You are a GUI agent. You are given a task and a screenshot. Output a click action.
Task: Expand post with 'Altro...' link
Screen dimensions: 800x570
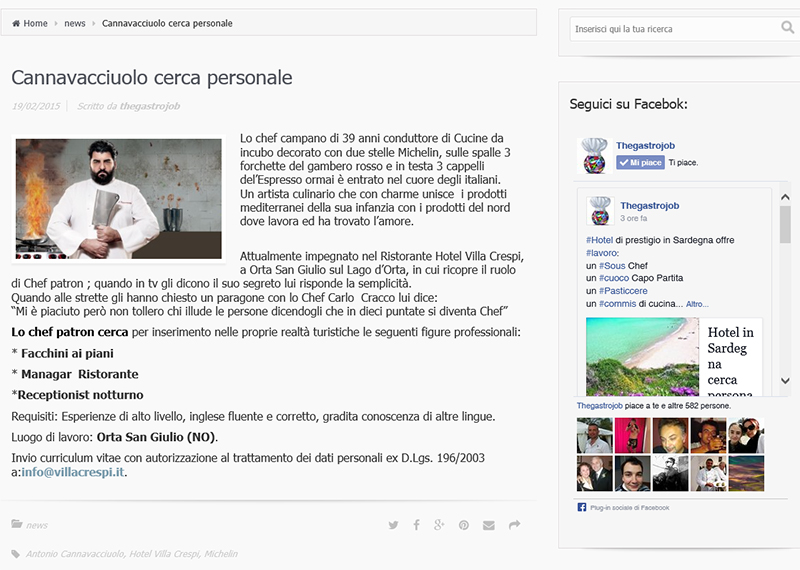pyautogui.click(x=697, y=304)
